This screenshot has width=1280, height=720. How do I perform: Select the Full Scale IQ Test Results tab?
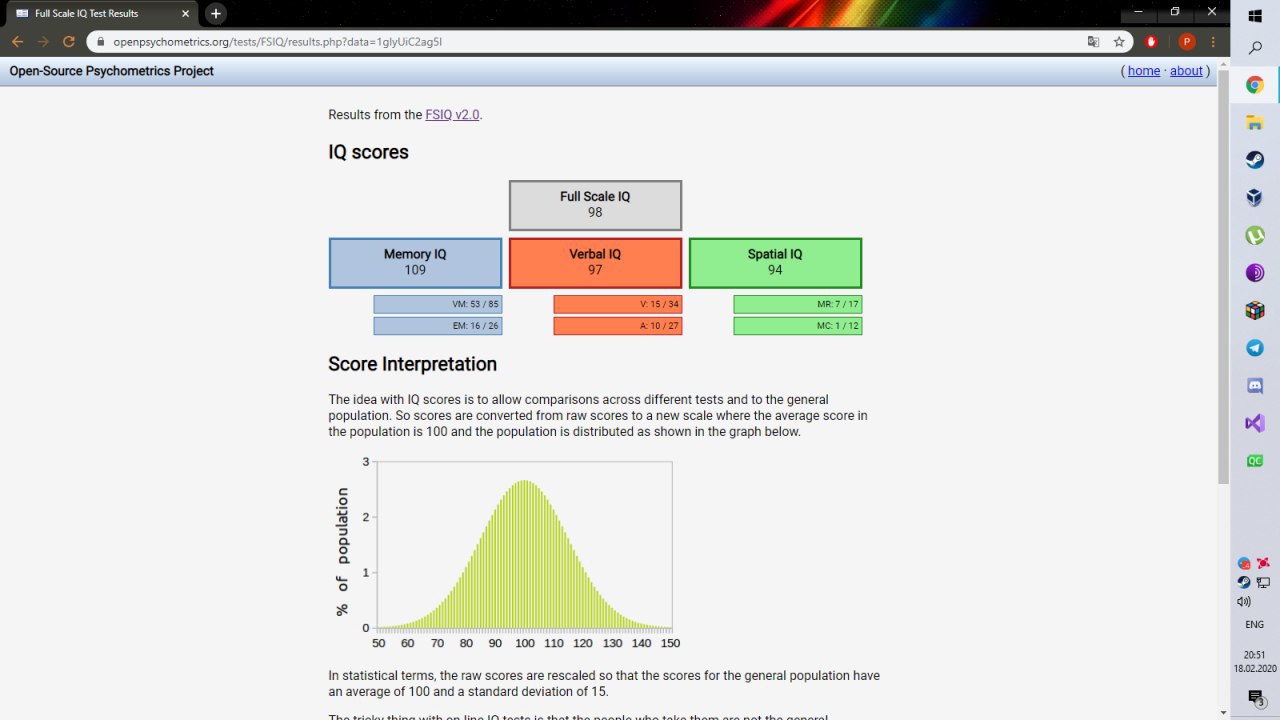click(x=104, y=13)
